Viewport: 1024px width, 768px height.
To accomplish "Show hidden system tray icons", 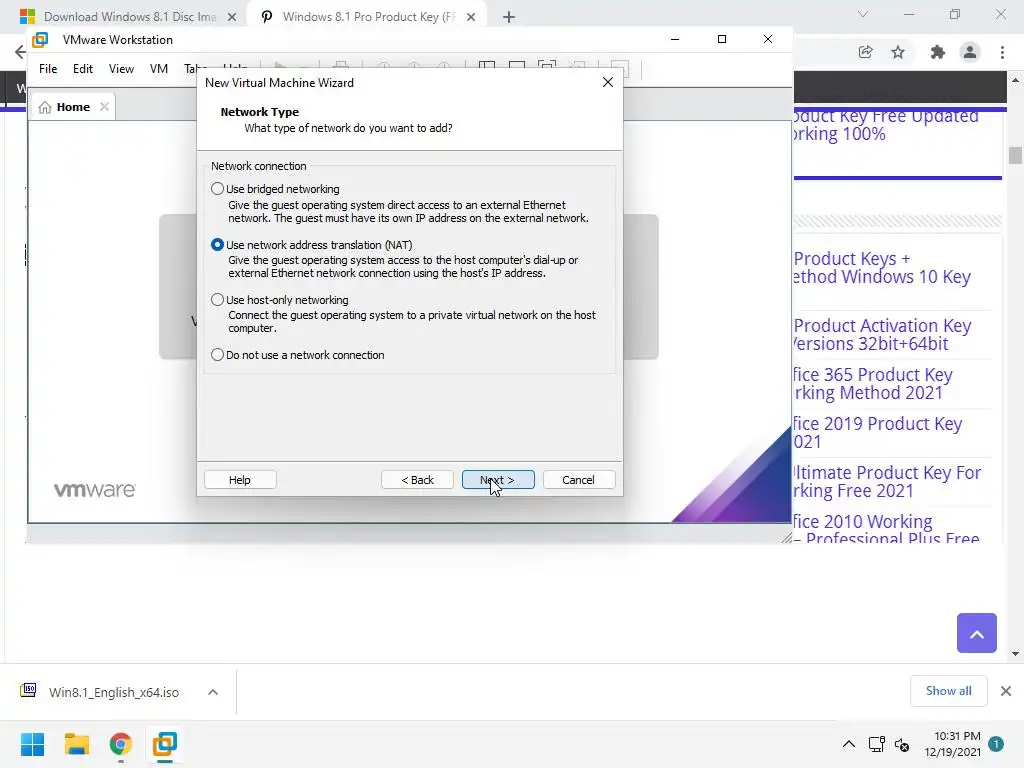I will point(848,744).
